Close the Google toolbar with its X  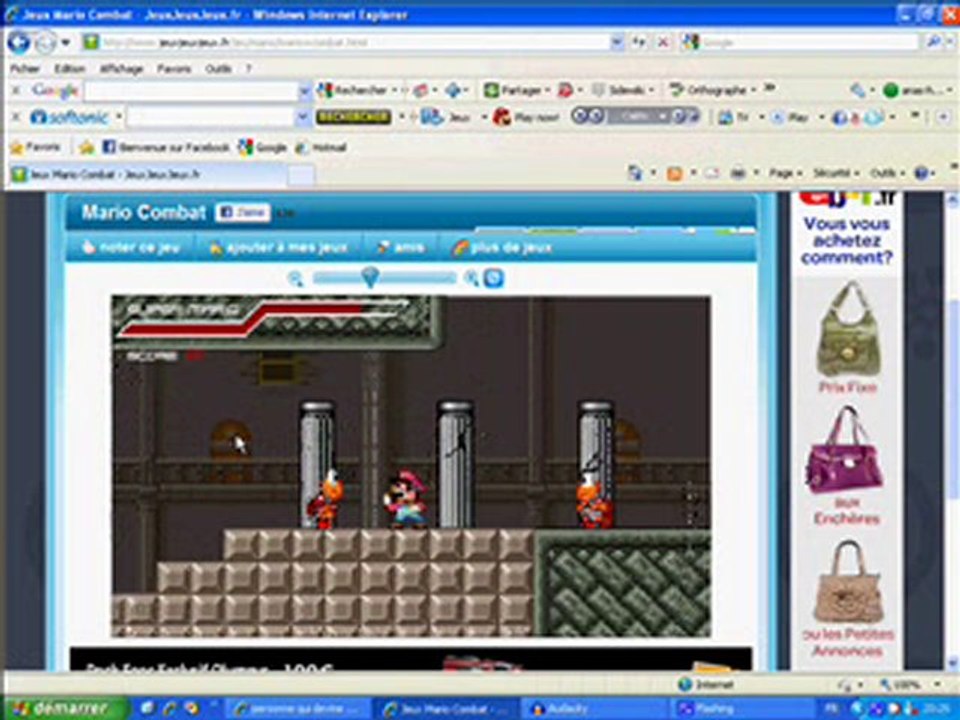click(x=17, y=91)
